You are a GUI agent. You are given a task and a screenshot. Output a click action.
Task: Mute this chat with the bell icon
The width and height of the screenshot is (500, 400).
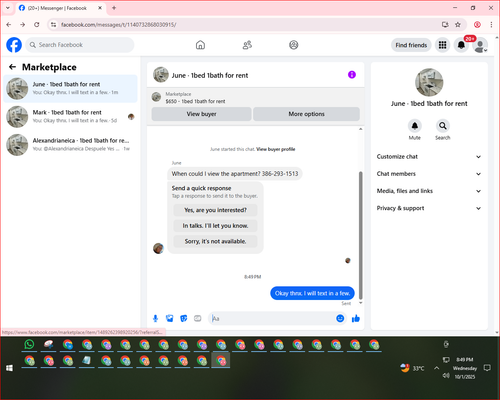tap(415, 126)
